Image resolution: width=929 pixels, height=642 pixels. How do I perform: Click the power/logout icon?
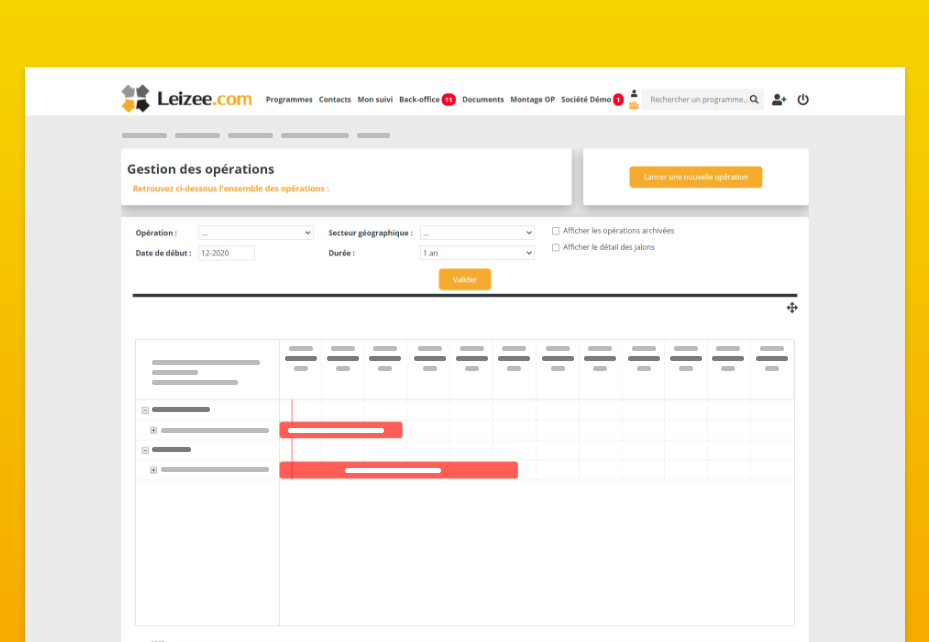(803, 99)
